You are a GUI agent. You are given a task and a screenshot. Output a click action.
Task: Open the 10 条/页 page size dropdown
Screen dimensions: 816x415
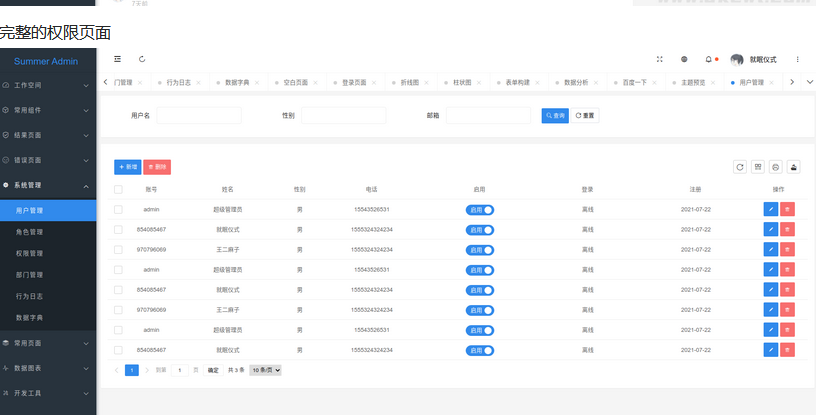click(x=265, y=370)
